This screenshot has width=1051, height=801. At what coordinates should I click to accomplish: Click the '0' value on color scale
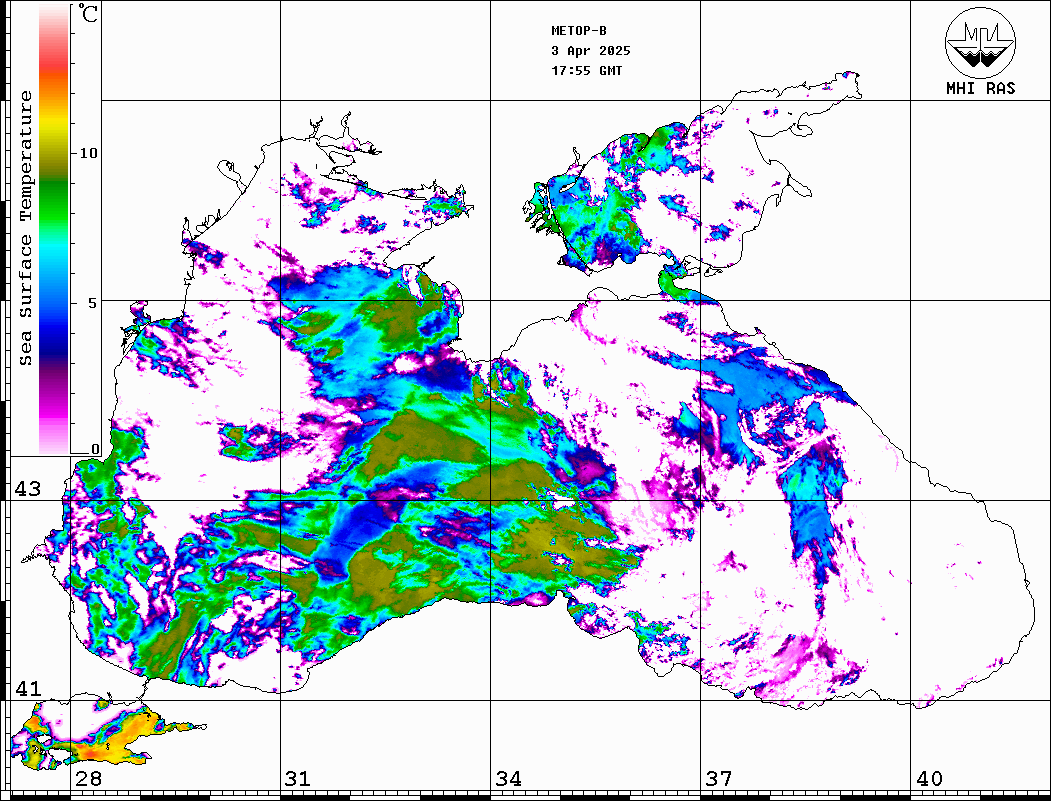95,449
